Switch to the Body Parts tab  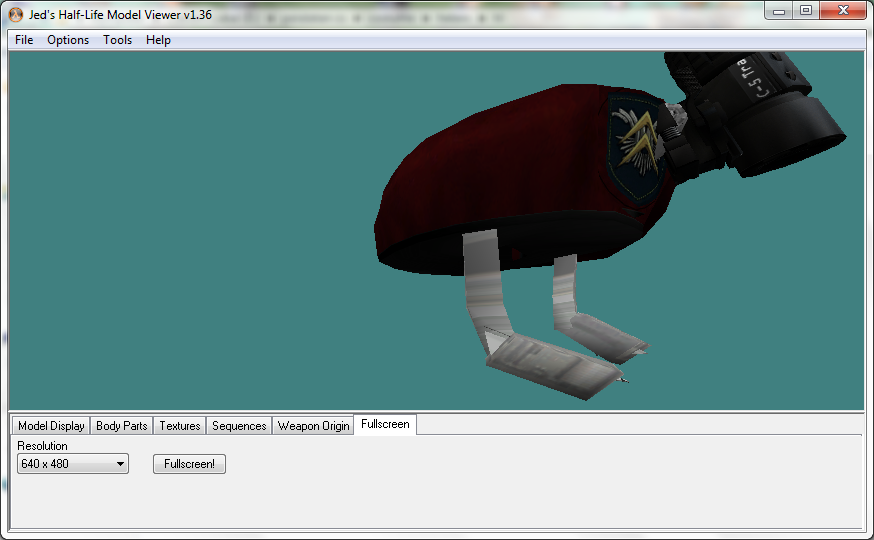pyautogui.click(x=122, y=426)
